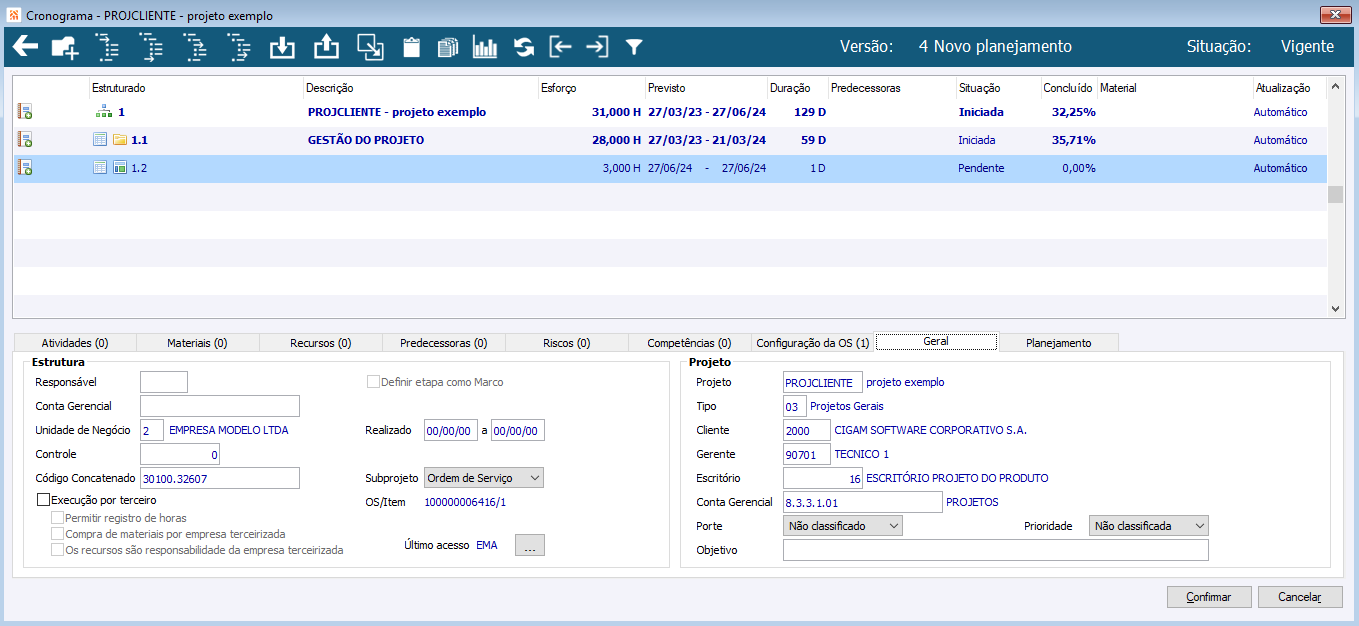Click the bracket left-arrow collapse icon
The image size is (1359, 626).
(561, 47)
